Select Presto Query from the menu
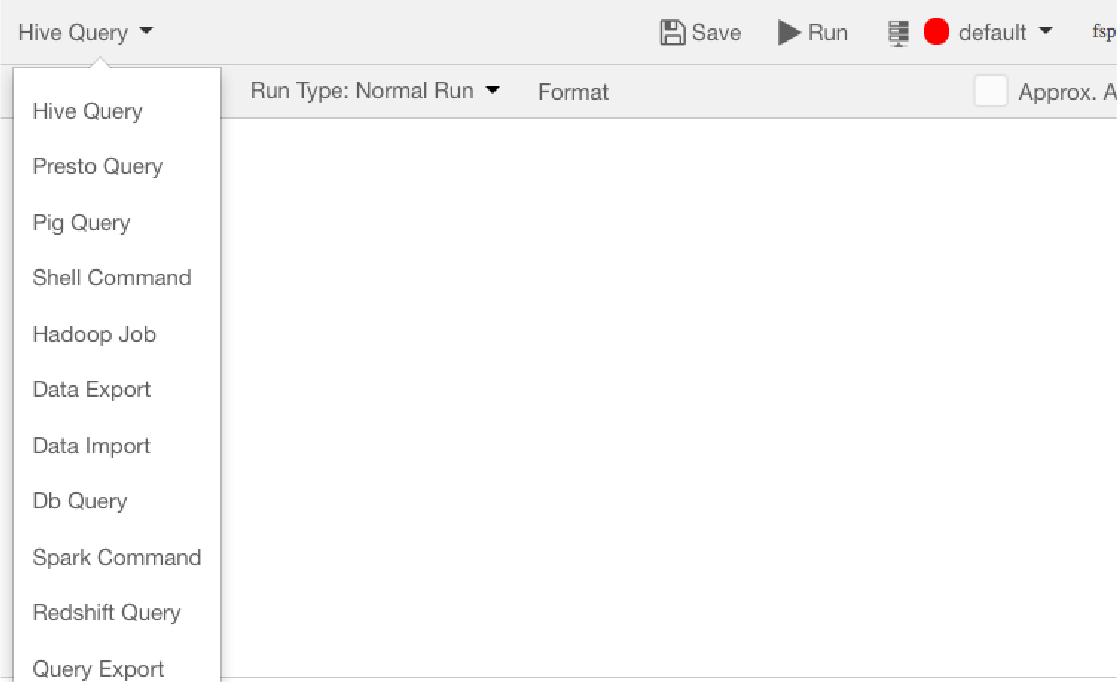This screenshot has width=1117, height=682. tap(98, 167)
